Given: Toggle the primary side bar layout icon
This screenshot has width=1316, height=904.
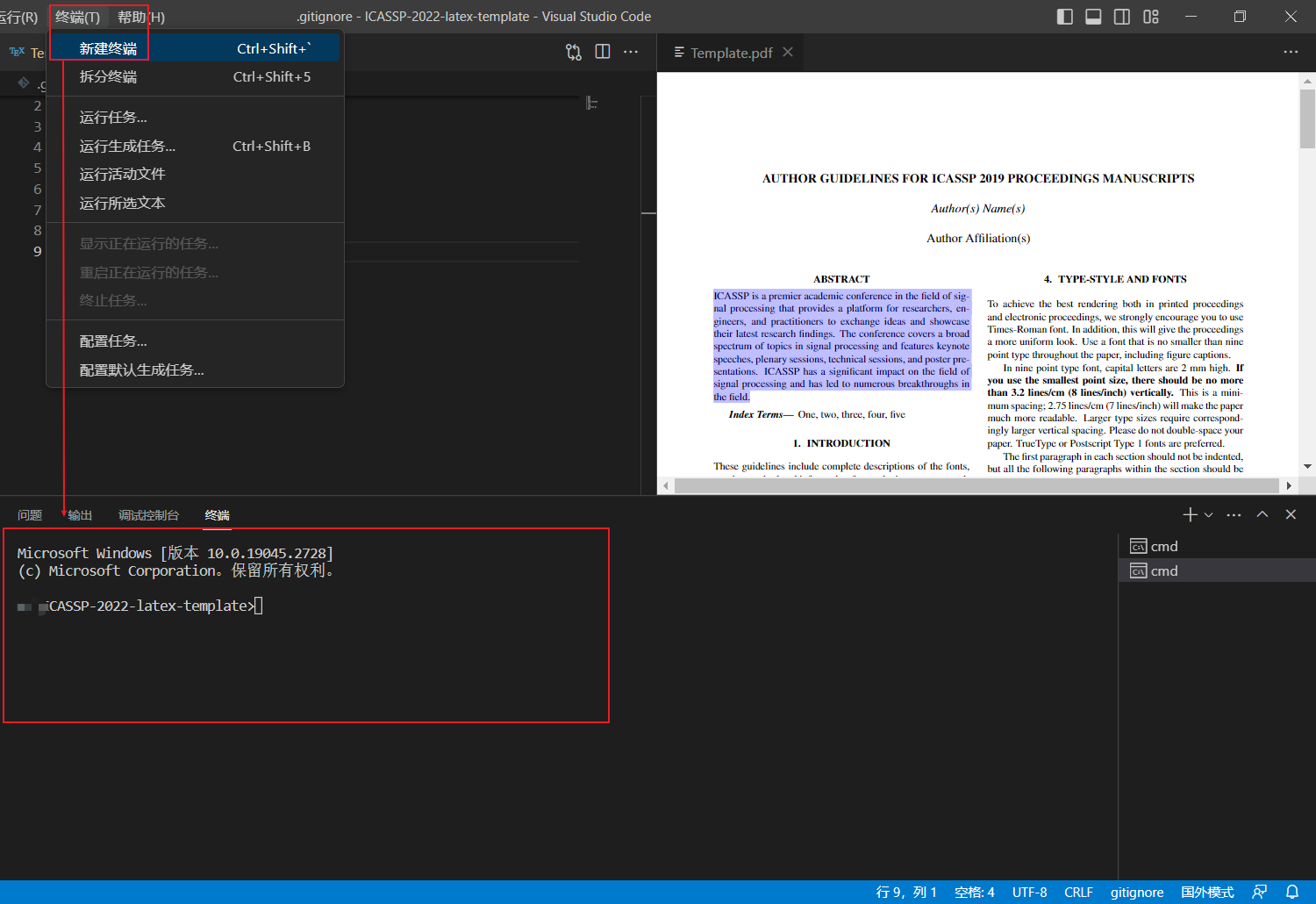Looking at the screenshot, I should (x=1065, y=17).
